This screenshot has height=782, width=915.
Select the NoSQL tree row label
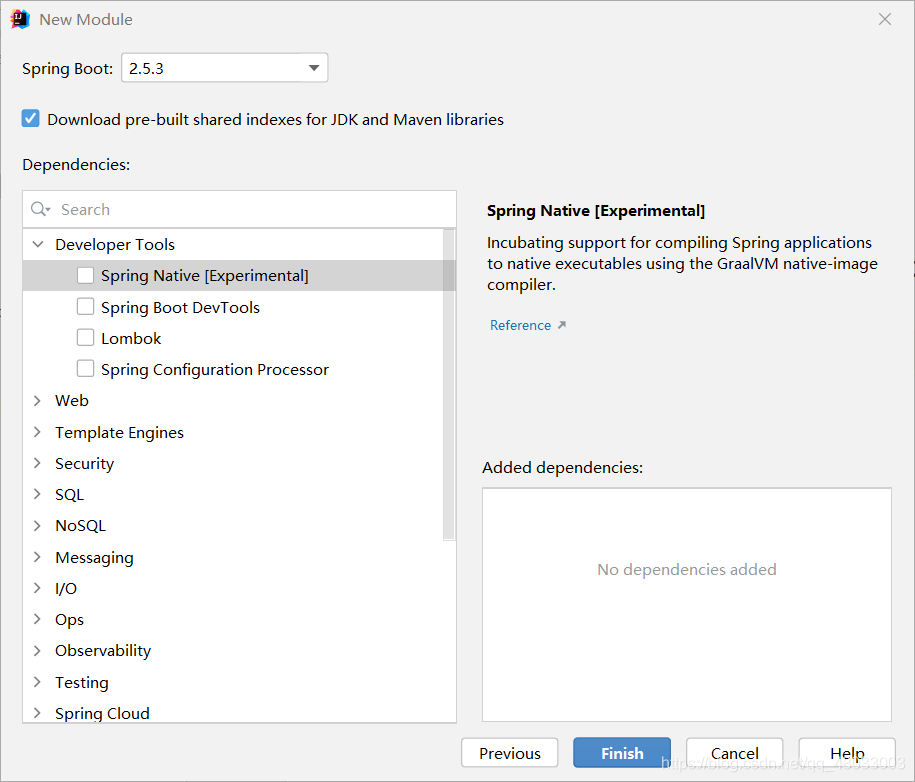(x=81, y=525)
